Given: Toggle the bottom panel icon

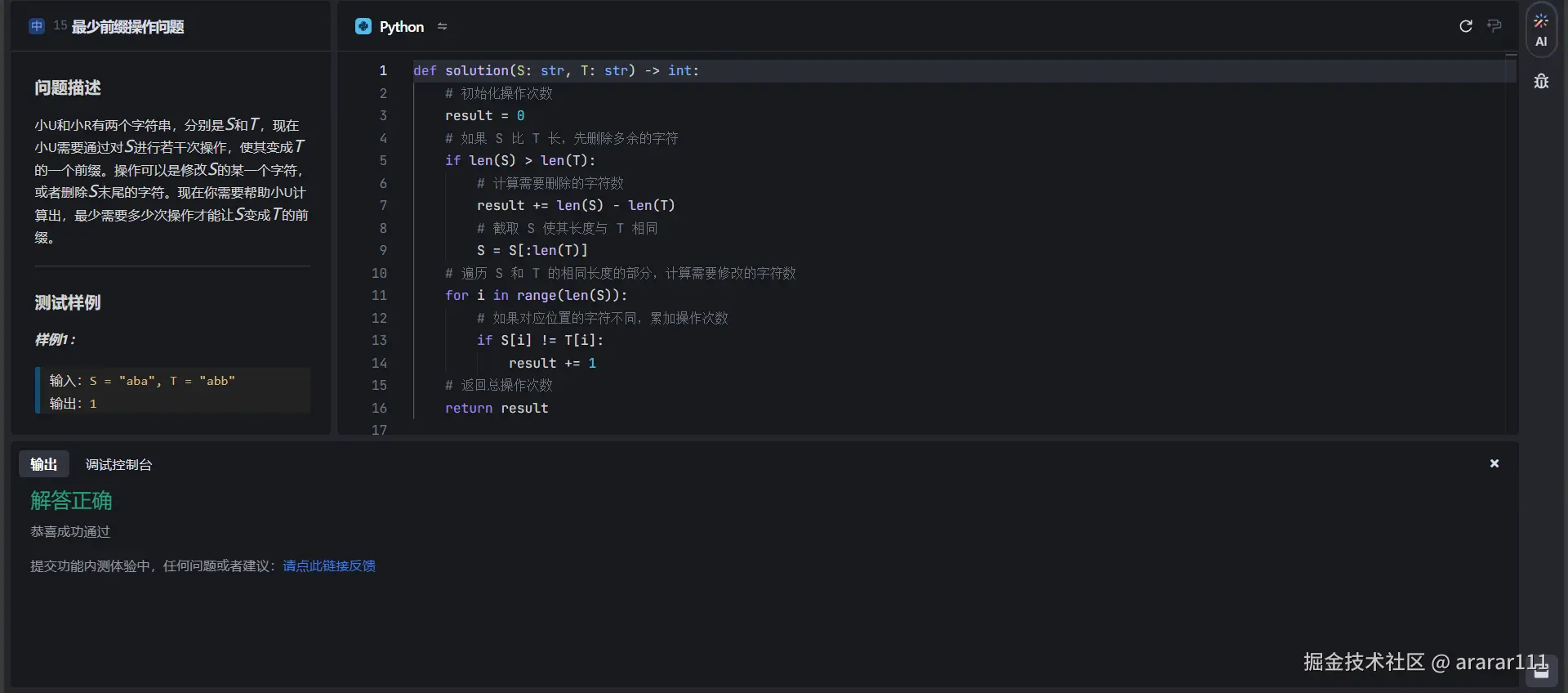Looking at the screenshot, I should pyautogui.click(x=1541, y=672).
